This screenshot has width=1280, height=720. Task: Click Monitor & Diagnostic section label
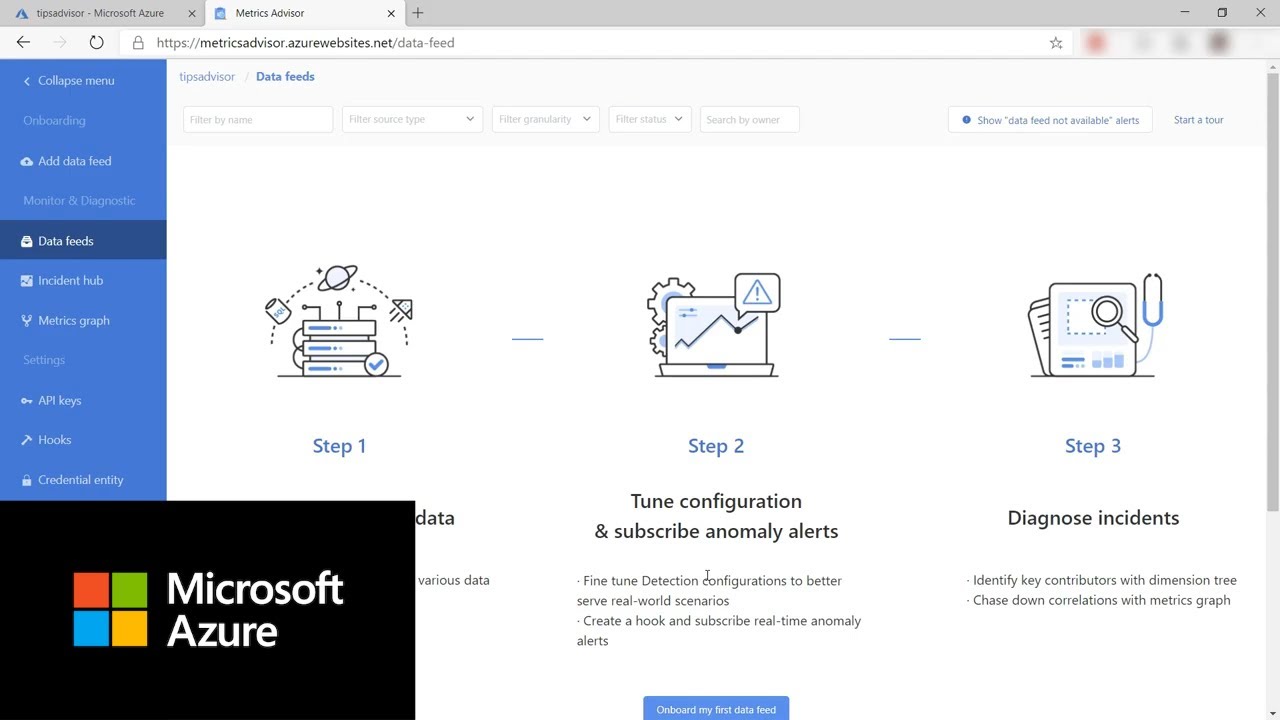click(x=79, y=201)
